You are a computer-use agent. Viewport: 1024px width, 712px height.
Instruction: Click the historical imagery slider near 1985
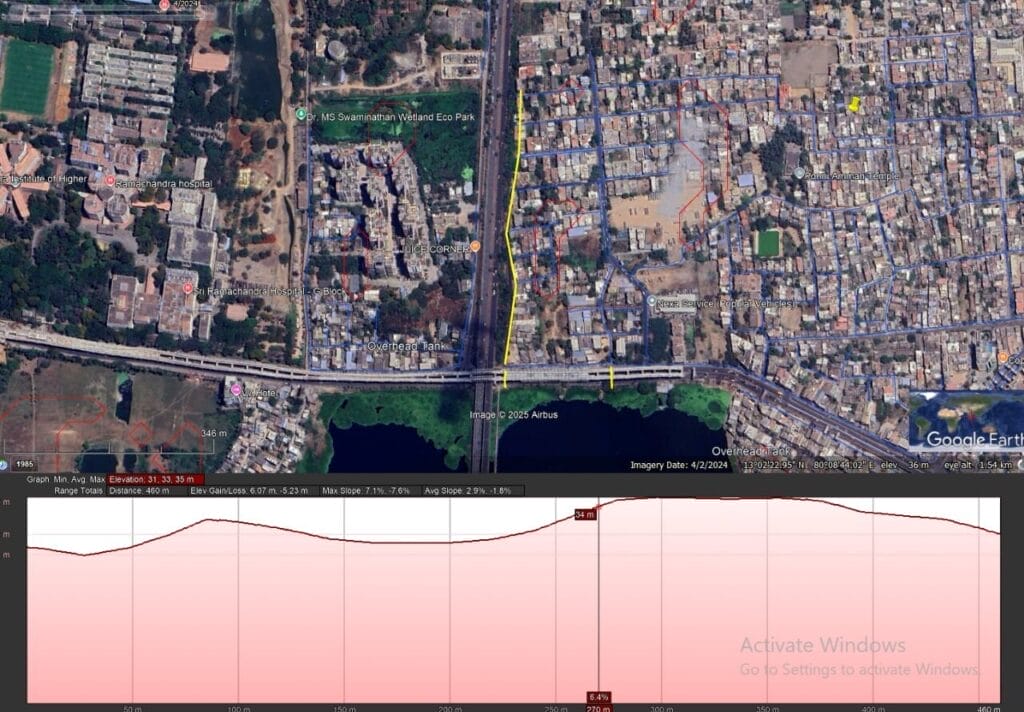pyautogui.click(x=25, y=463)
